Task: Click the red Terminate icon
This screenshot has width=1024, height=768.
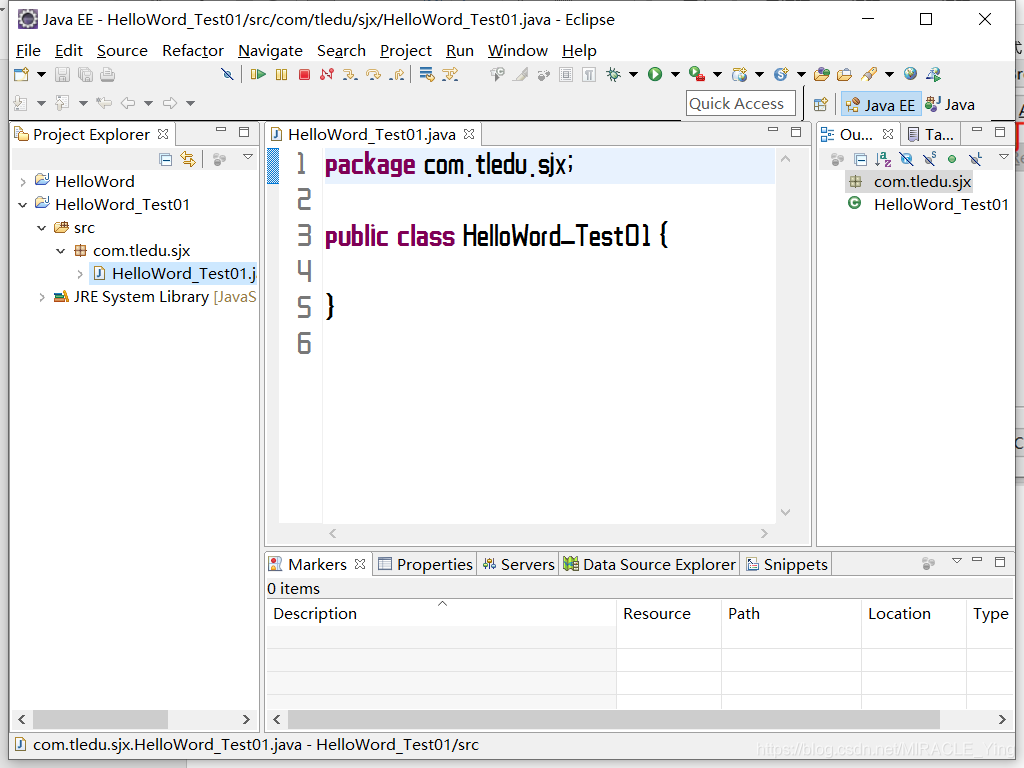Action: [304, 74]
